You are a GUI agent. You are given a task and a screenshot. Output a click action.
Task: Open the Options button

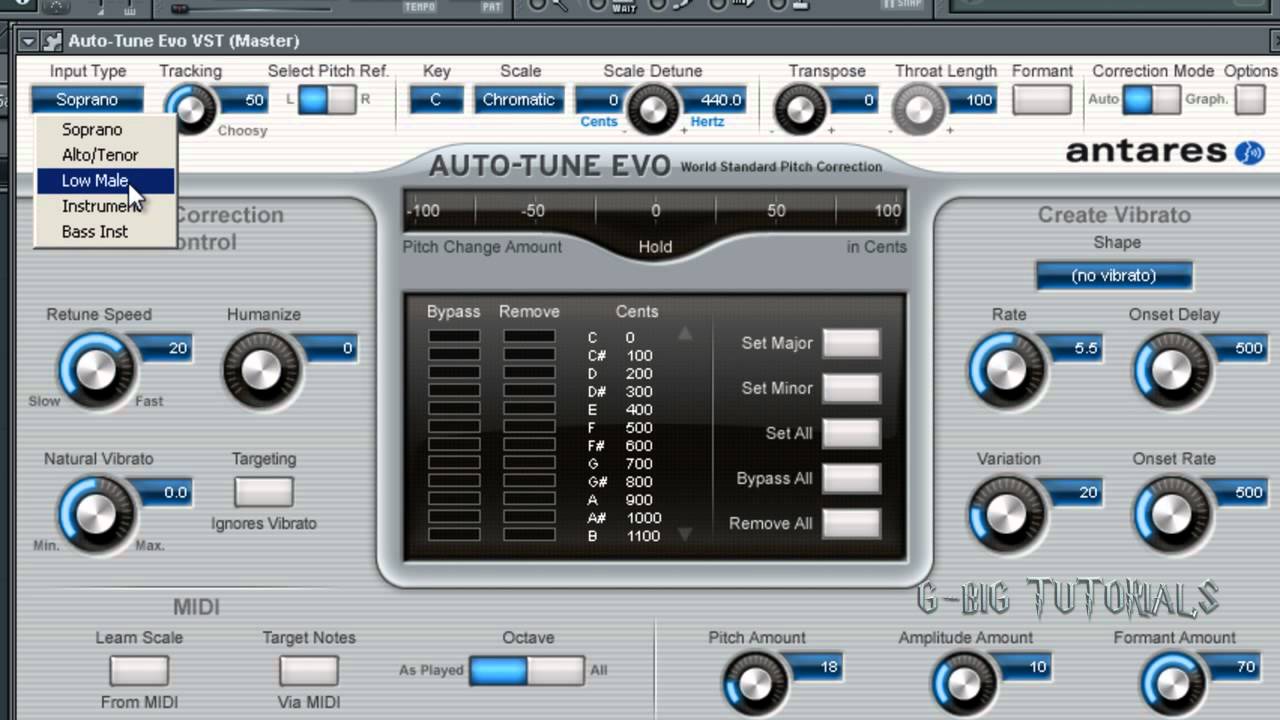[x=1250, y=100]
